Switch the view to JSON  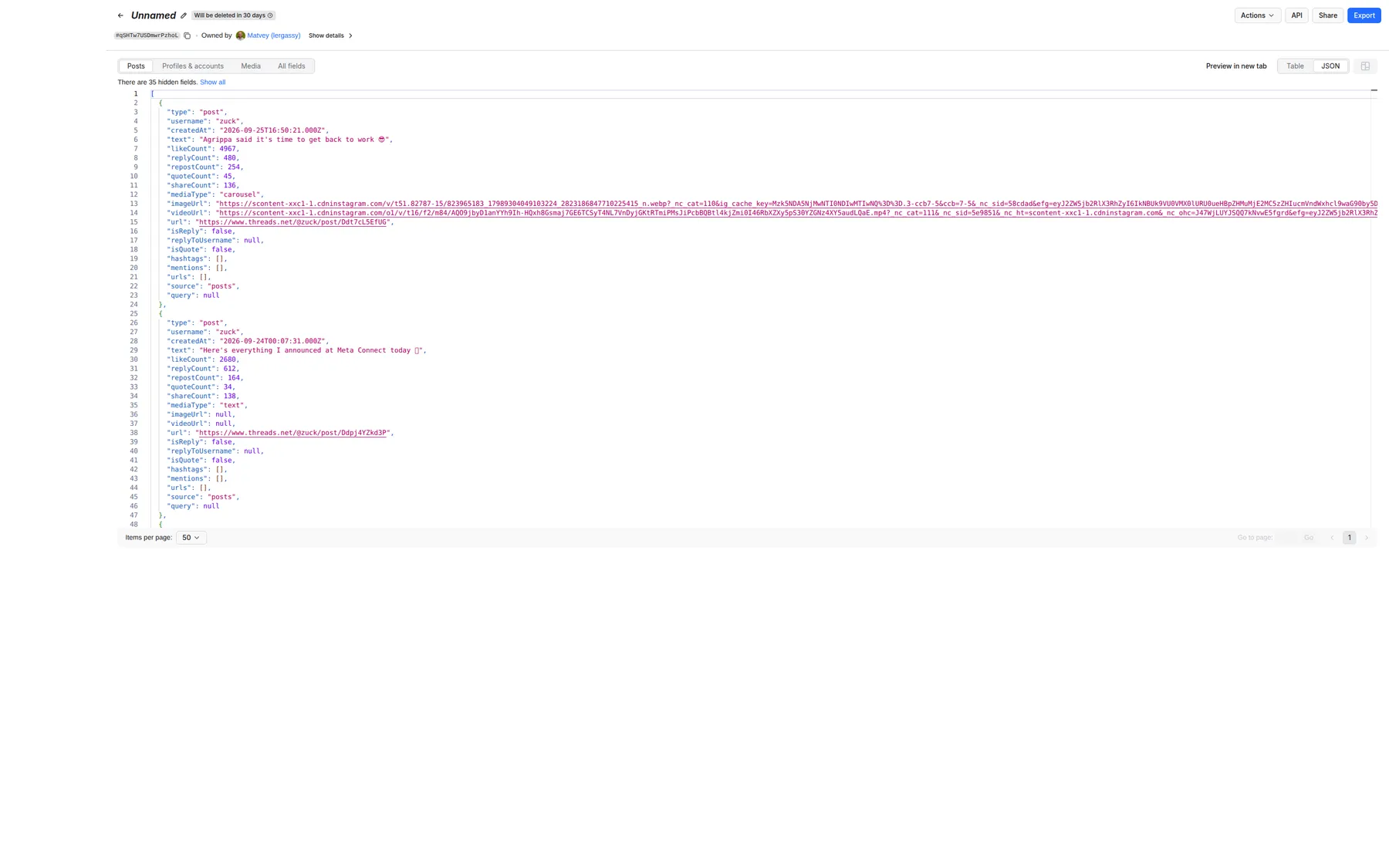(x=1330, y=66)
